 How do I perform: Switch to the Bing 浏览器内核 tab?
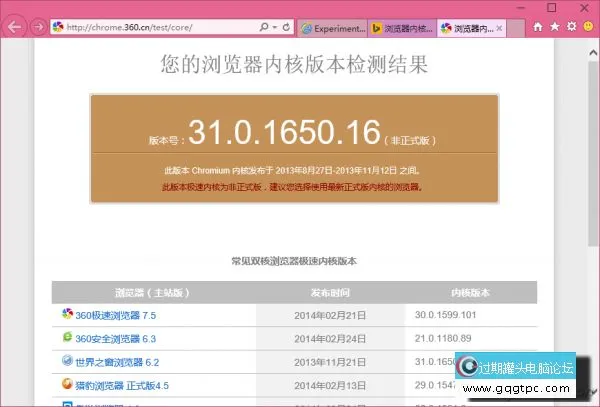pos(402,28)
